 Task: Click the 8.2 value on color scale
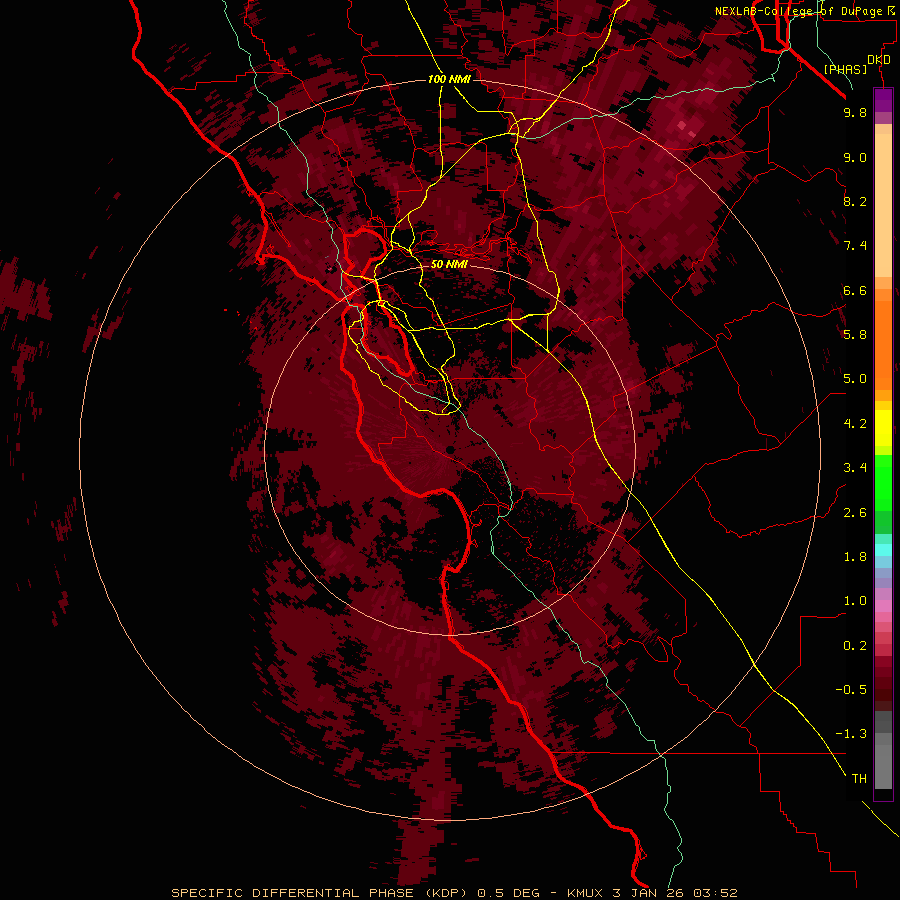[855, 201]
